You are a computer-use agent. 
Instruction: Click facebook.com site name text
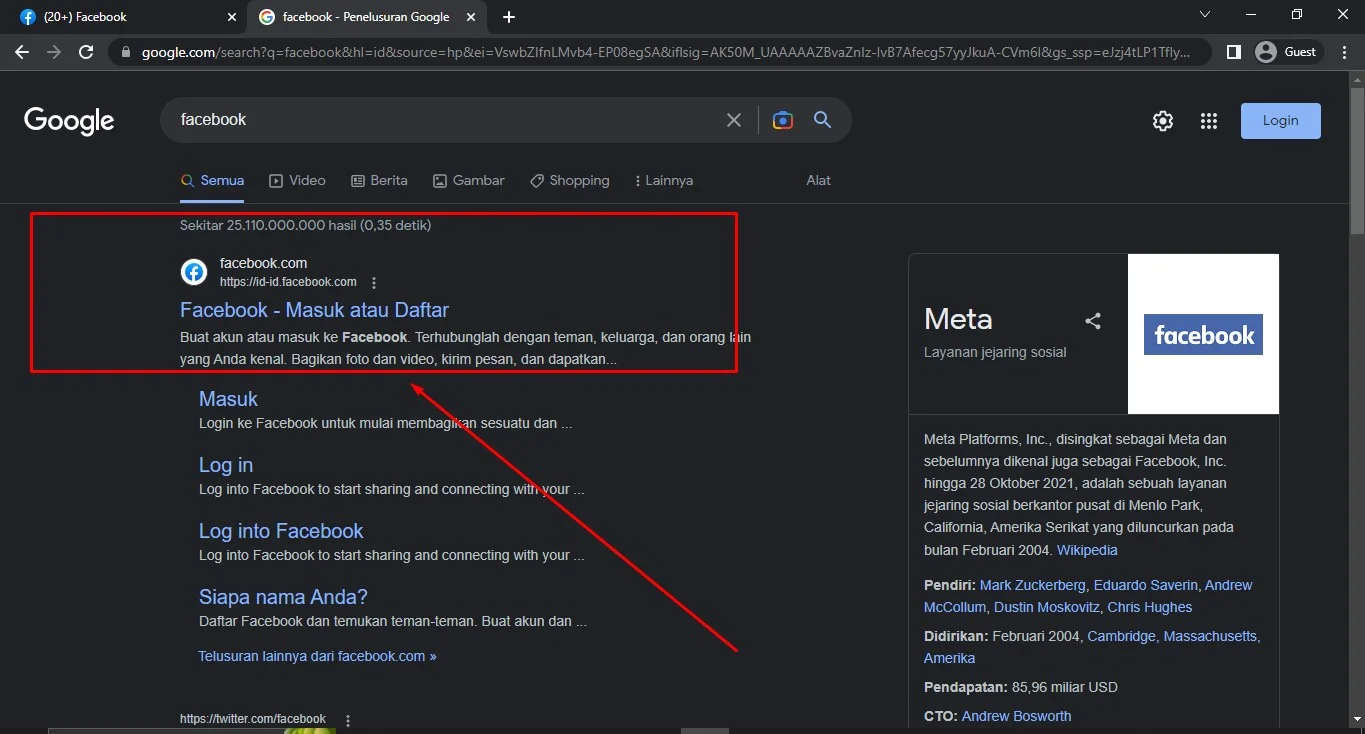click(x=263, y=263)
